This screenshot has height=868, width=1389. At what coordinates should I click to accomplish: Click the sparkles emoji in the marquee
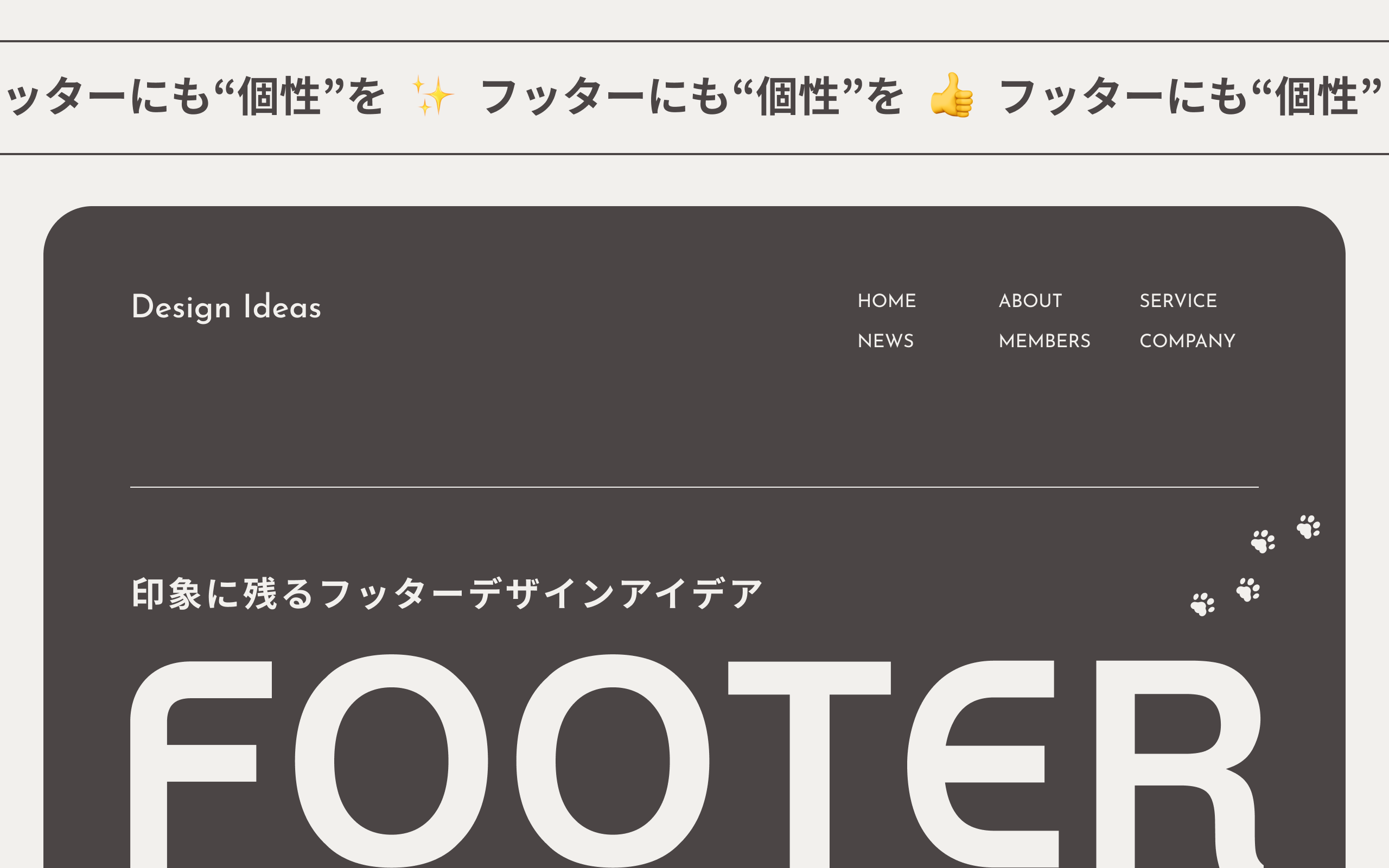(434, 96)
